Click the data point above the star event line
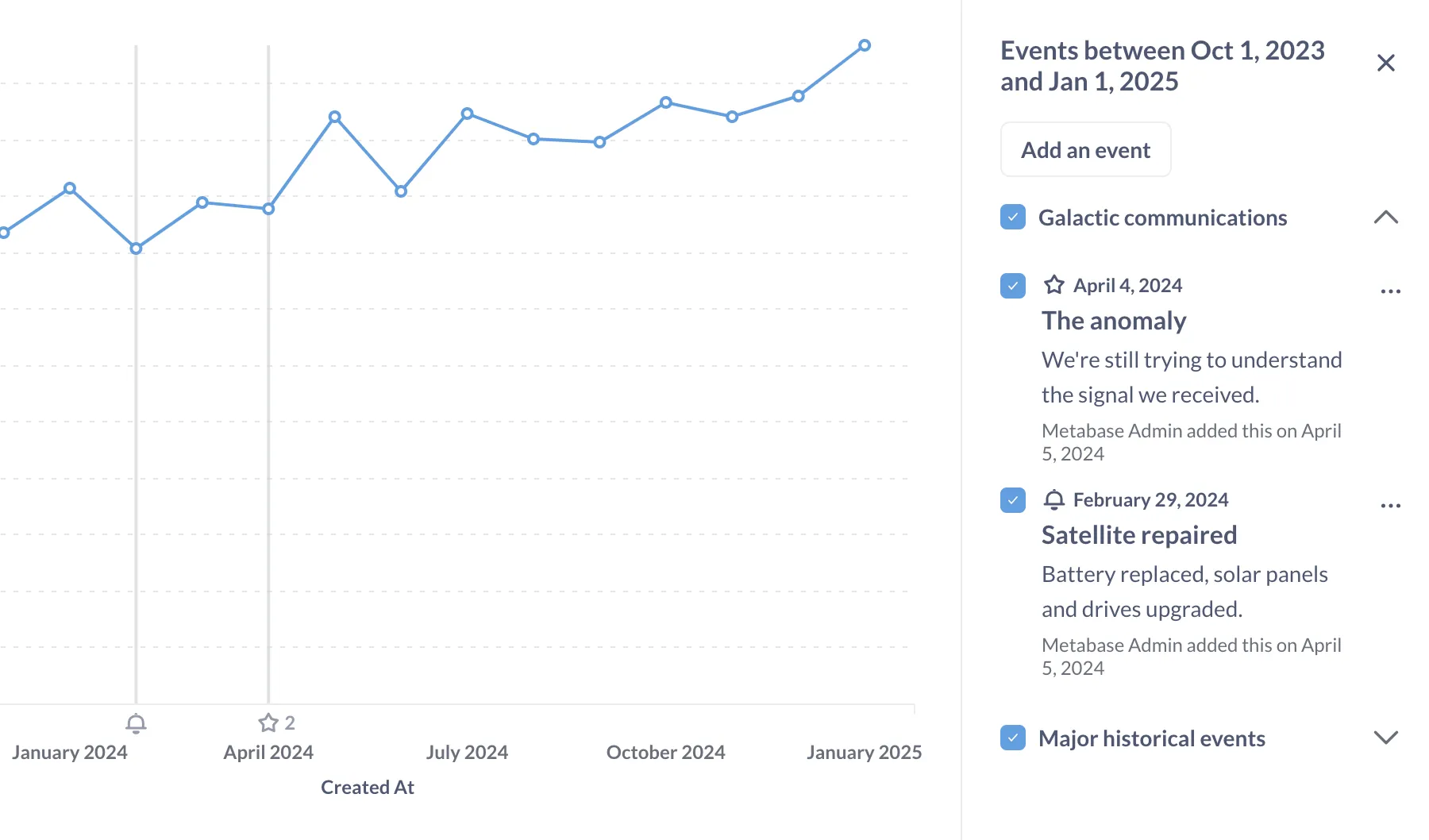 tap(268, 209)
